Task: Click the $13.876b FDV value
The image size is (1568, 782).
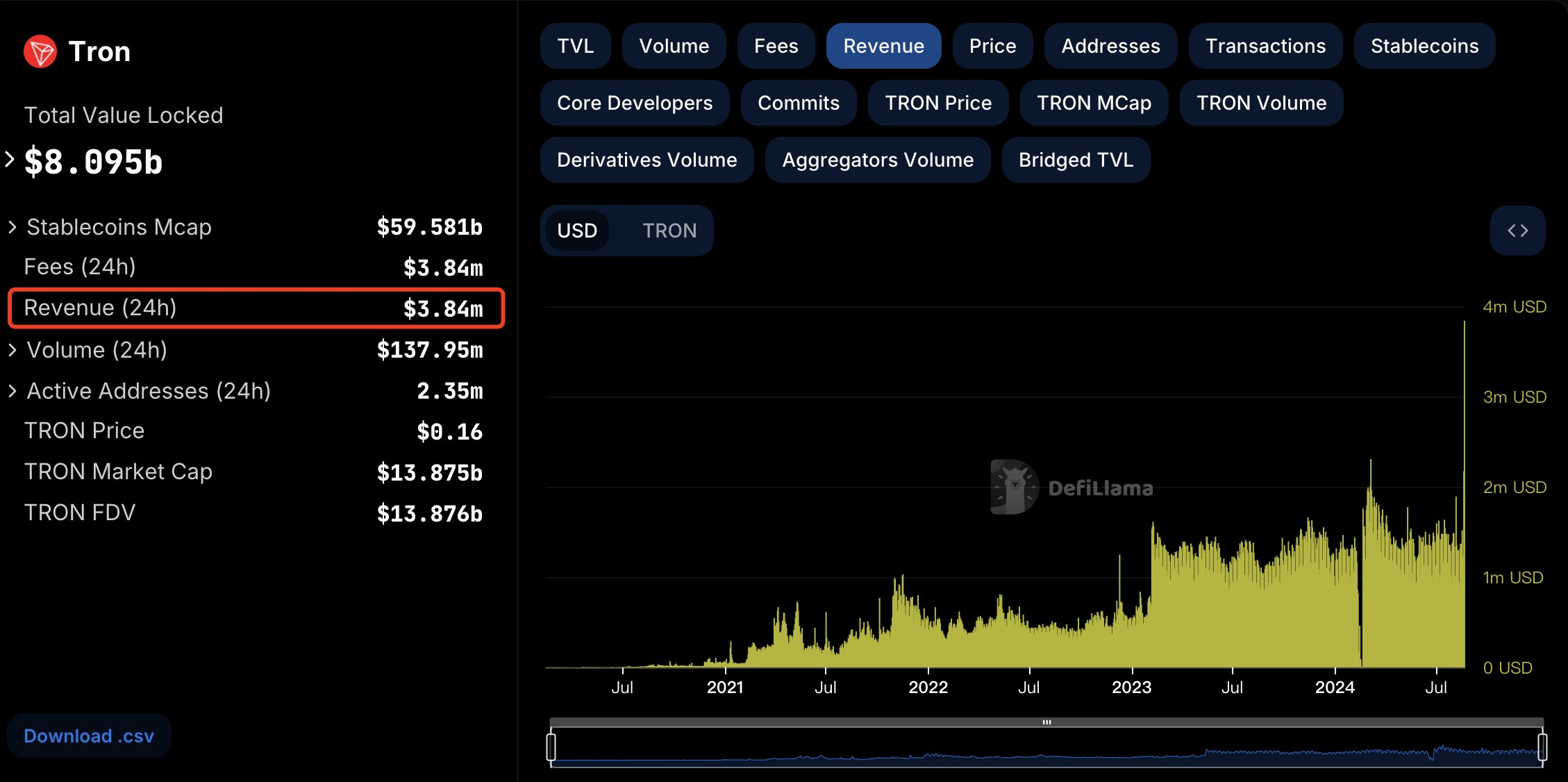Action: point(429,514)
